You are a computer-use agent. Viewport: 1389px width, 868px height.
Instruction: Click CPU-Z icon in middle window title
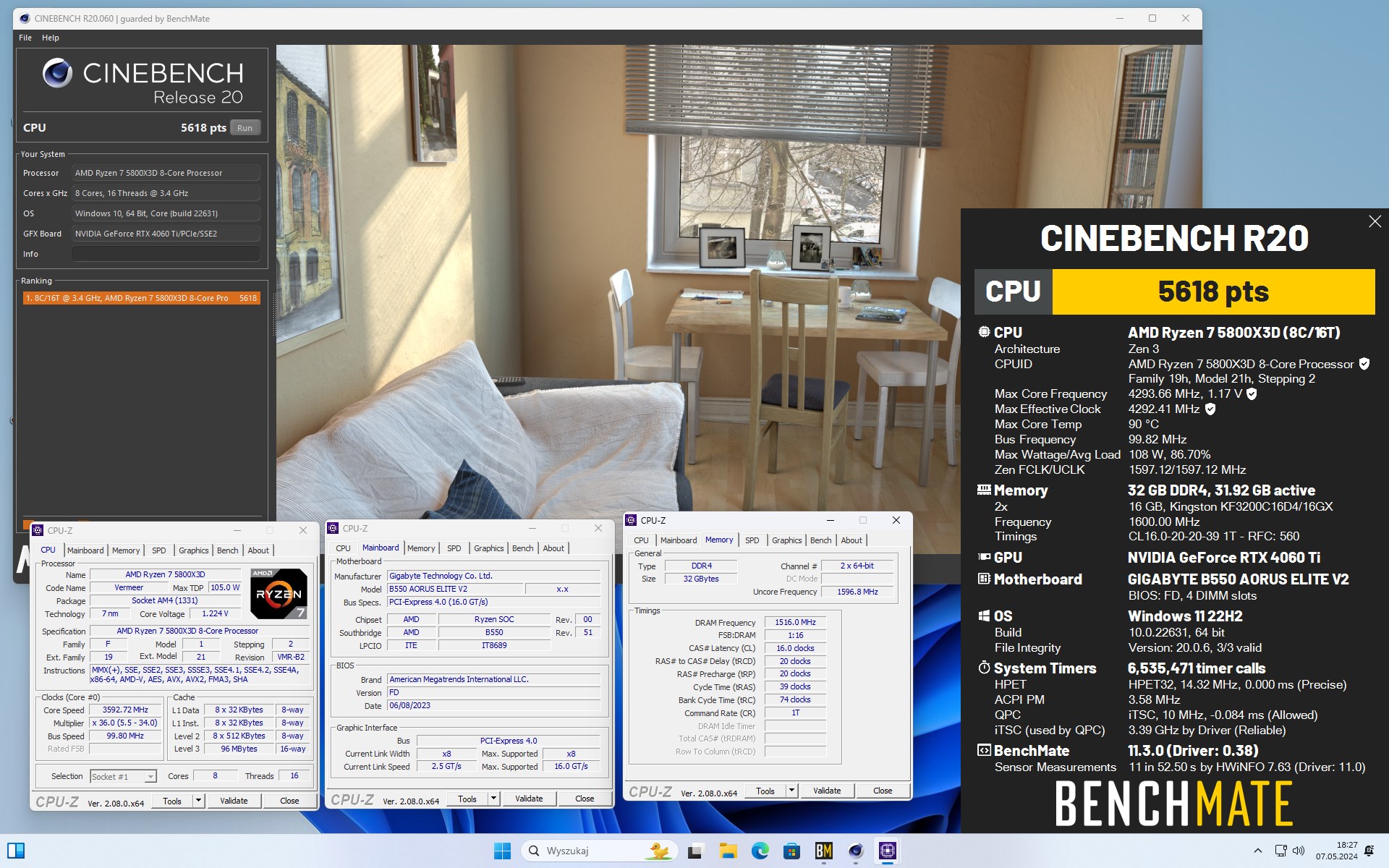(x=334, y=528)
